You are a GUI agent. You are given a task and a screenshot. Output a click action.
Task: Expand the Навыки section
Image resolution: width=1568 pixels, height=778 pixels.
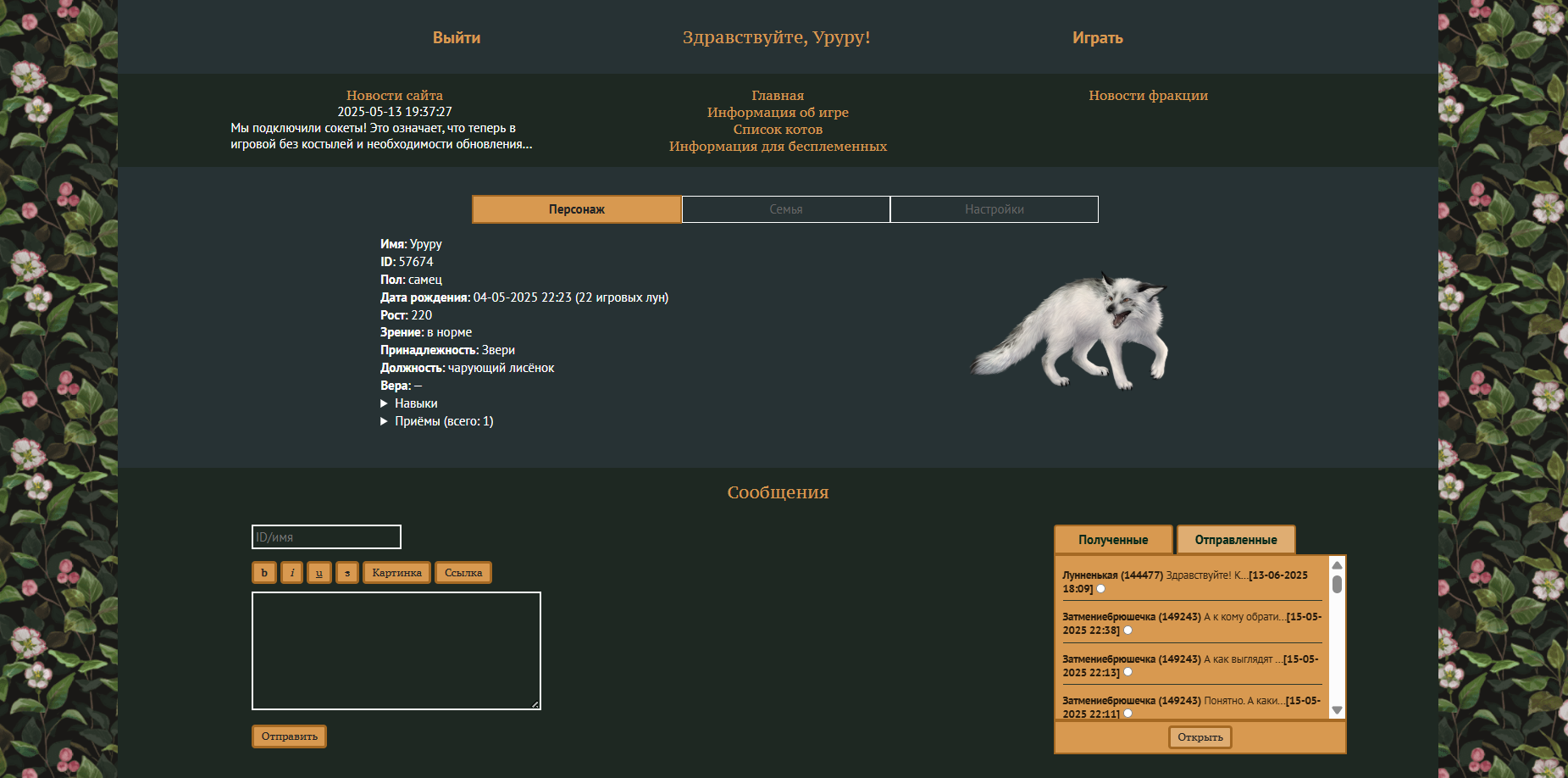point(415,403)
